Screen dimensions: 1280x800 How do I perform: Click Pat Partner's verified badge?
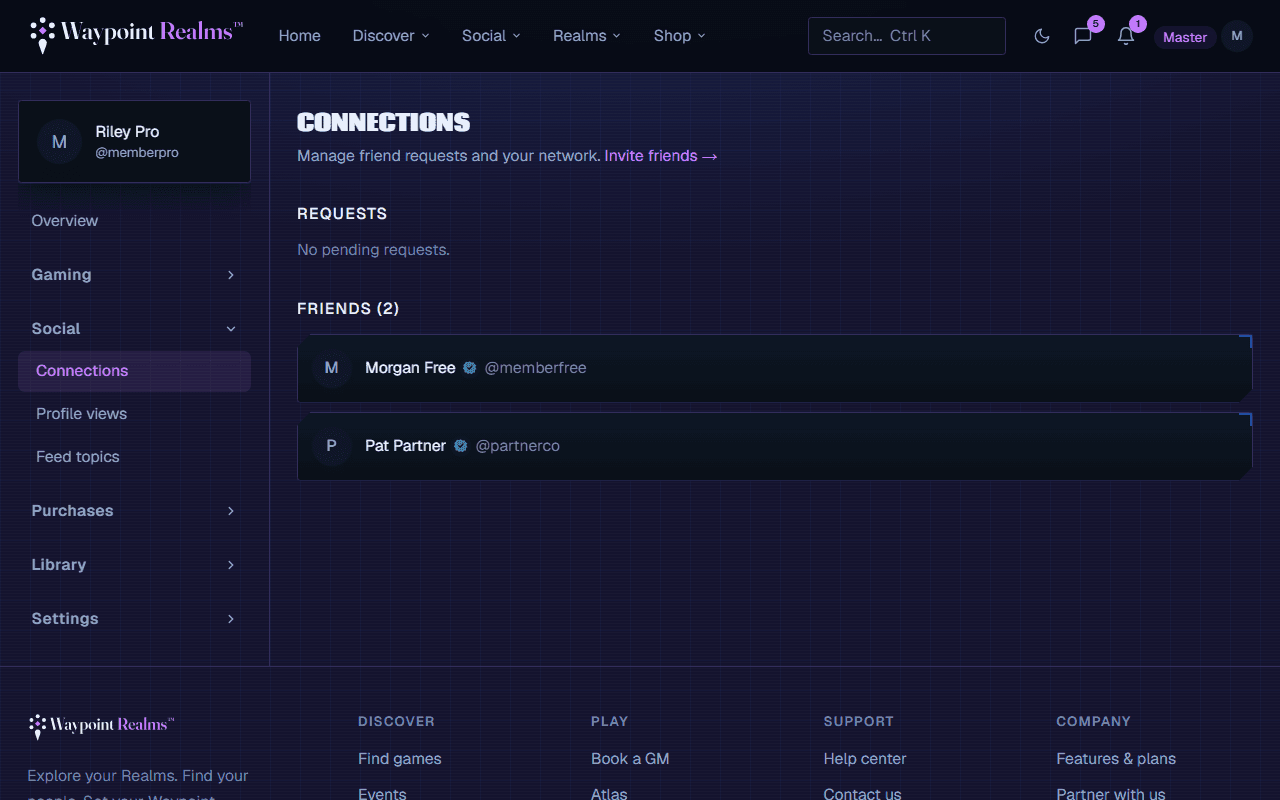pyautogui.click(x=461, y=446)
